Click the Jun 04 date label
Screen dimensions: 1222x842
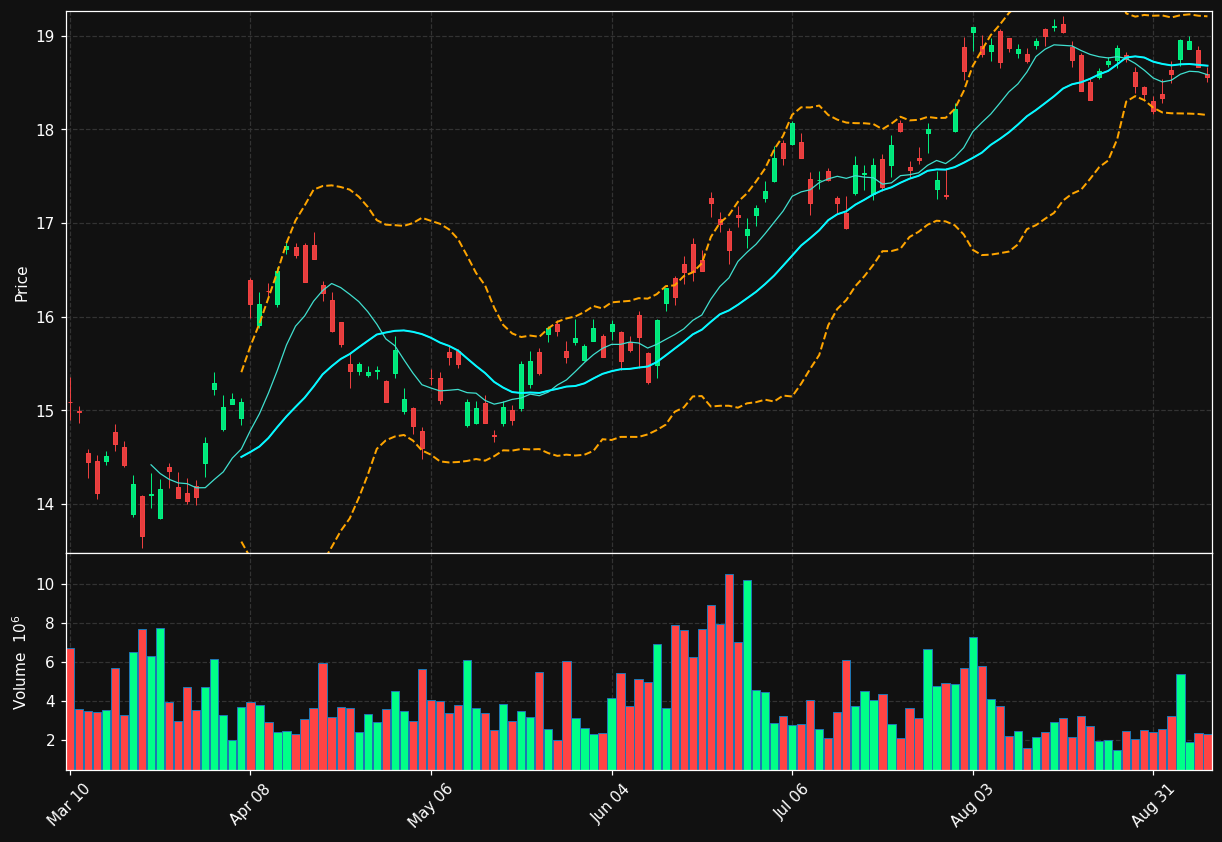[611, 804]
